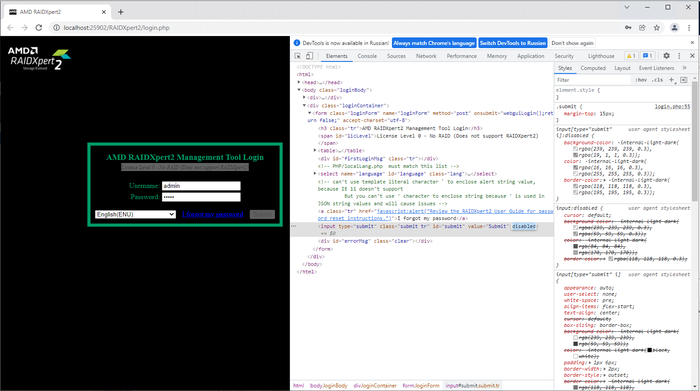Open a new browser tab
This screenshot has width=700, height=391.
[x=121, y=12]
